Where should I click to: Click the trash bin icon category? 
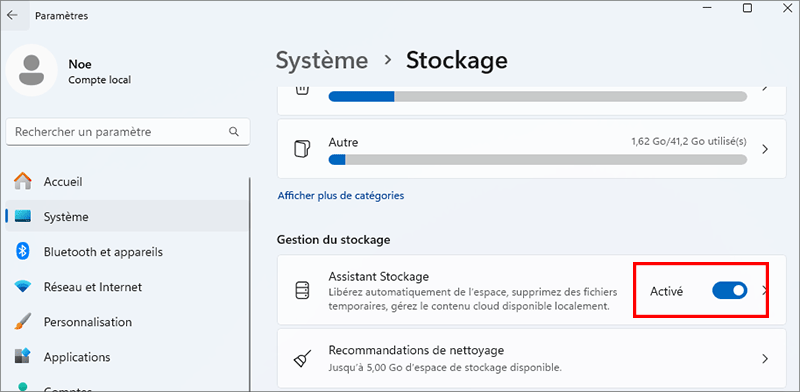click(302, 90)
